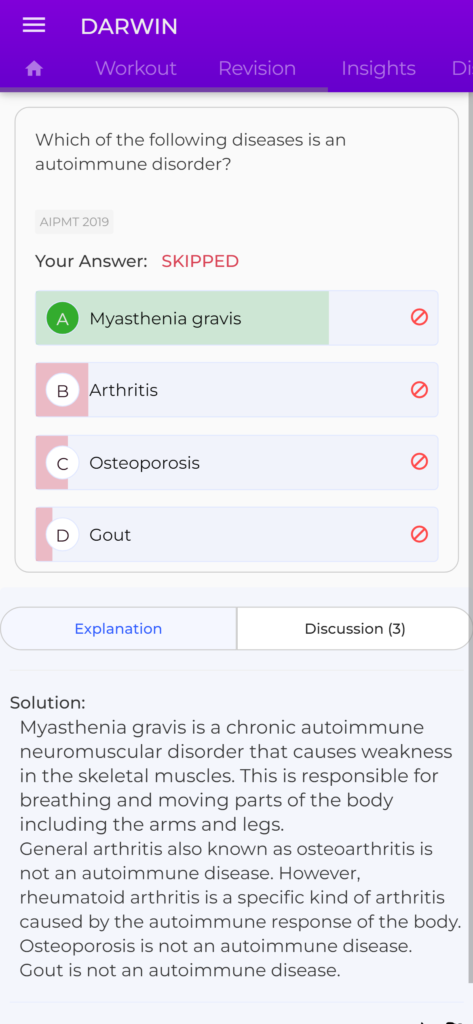Show the Explanation section
The image size is (473, 1024).
(118, 628)
